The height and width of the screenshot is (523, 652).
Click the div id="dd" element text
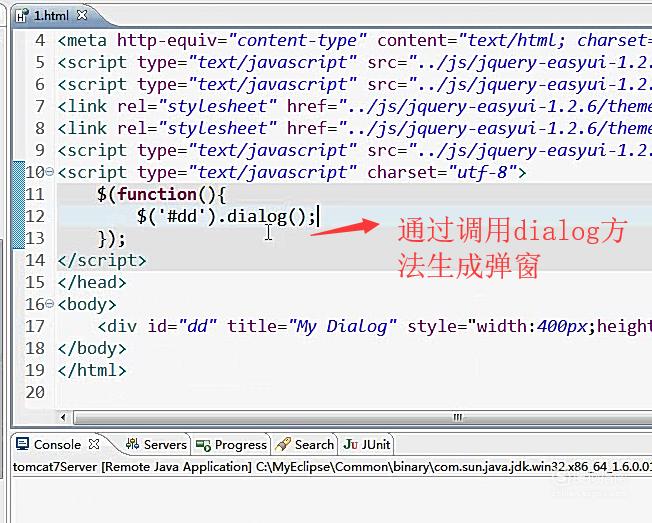157,326
